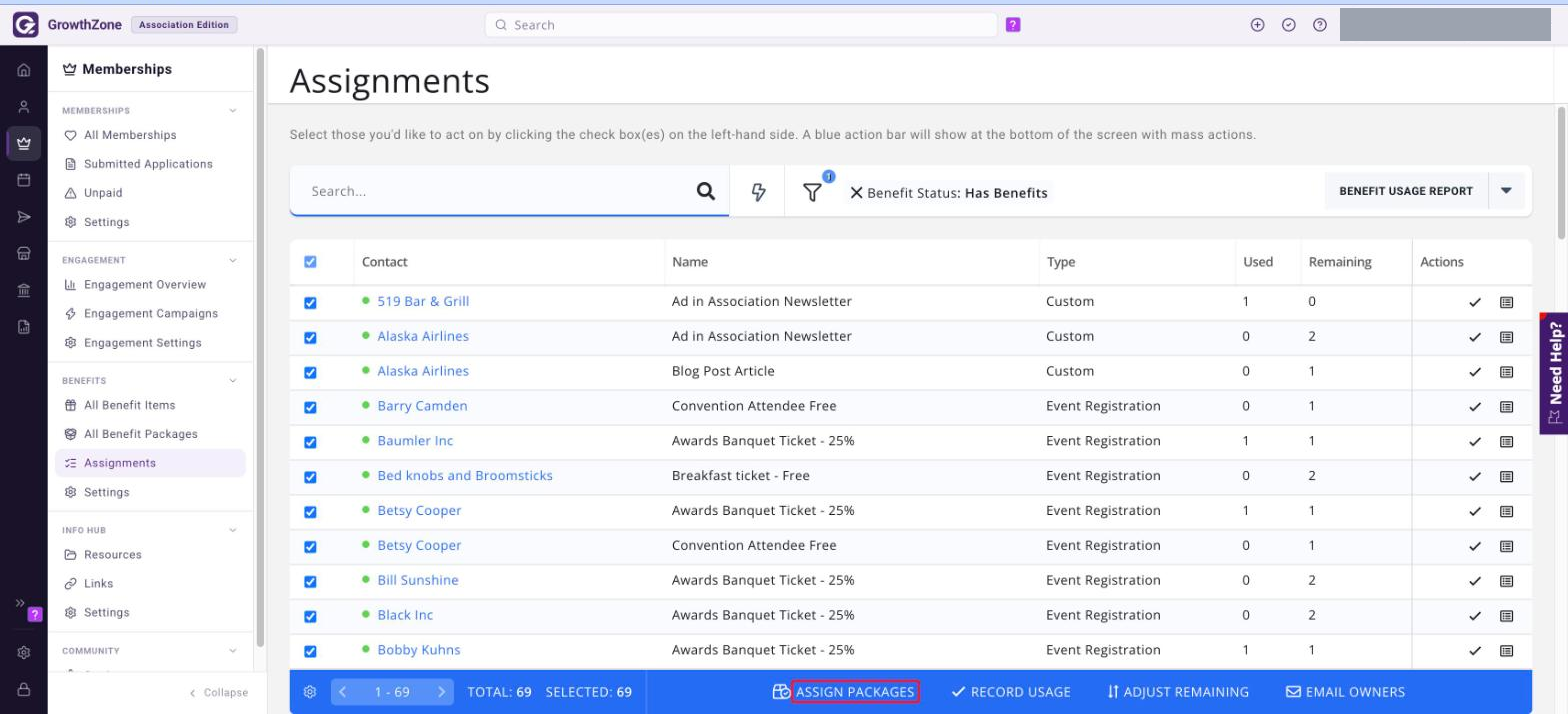
Task: Click the lock icon in left rail
Action: click(24, 689)
